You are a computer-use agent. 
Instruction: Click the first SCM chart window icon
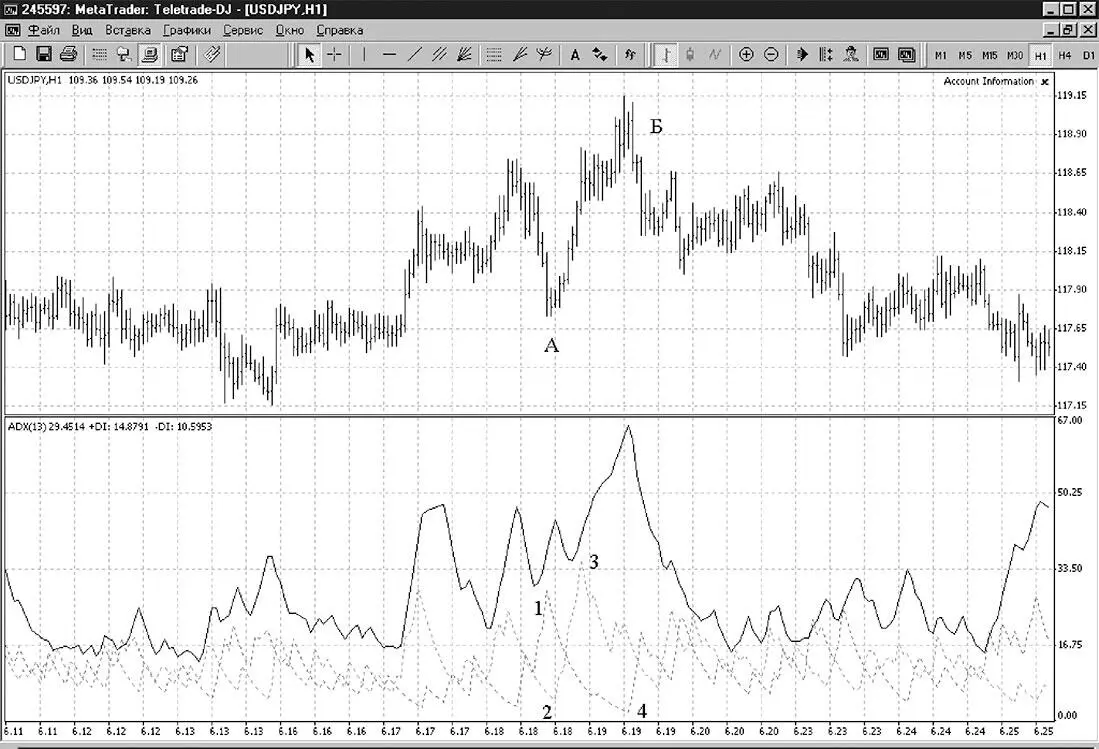tap(881, 54)
